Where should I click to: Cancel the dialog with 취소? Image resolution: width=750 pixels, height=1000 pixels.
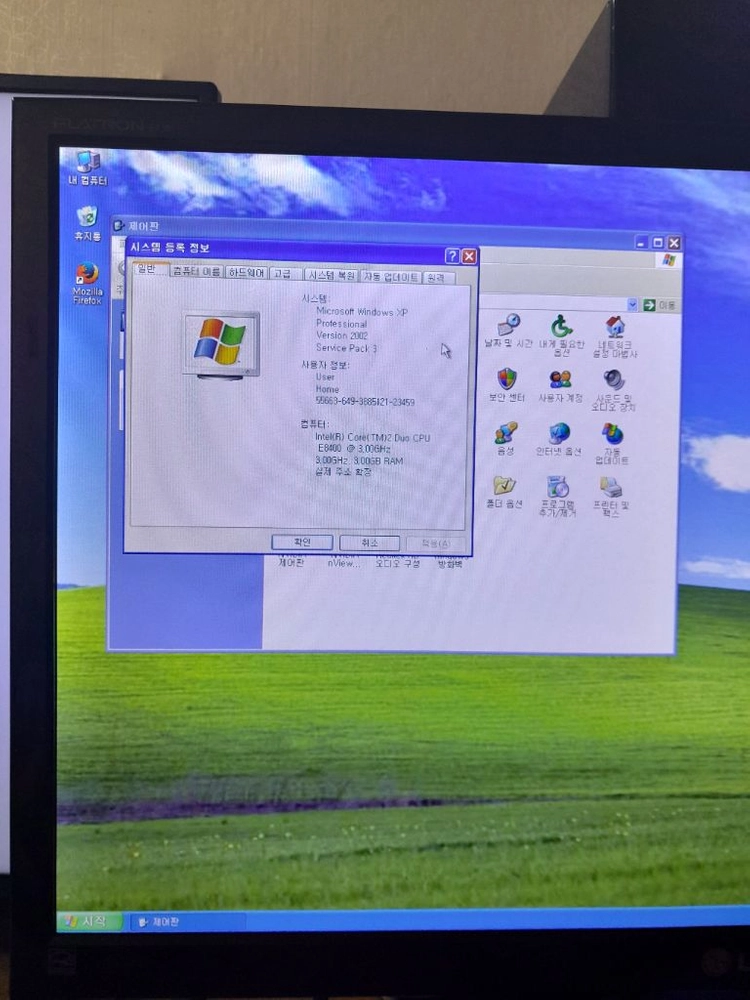pos(370,543)
